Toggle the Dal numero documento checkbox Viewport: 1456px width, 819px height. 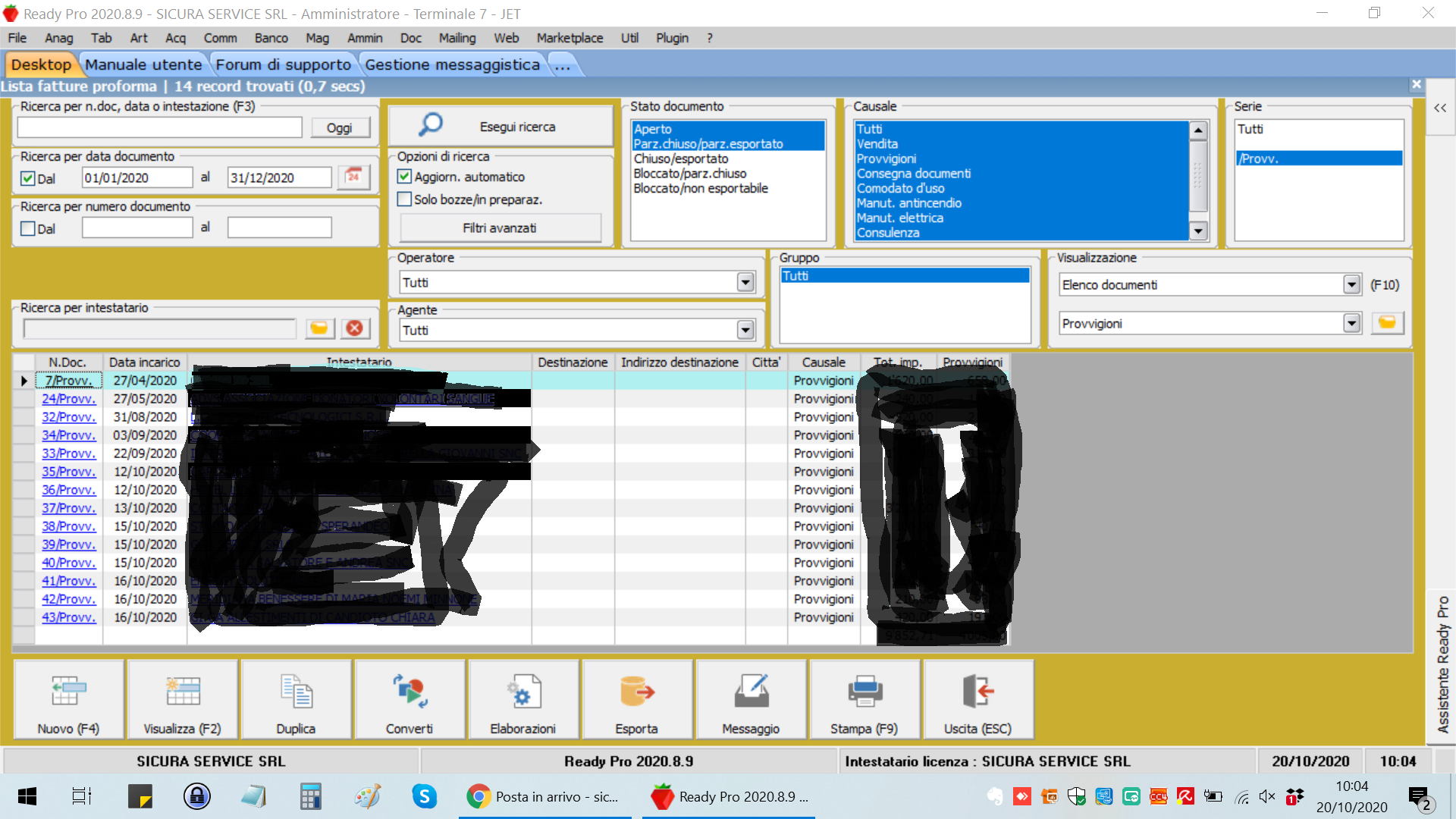click(x=28, y=228)
